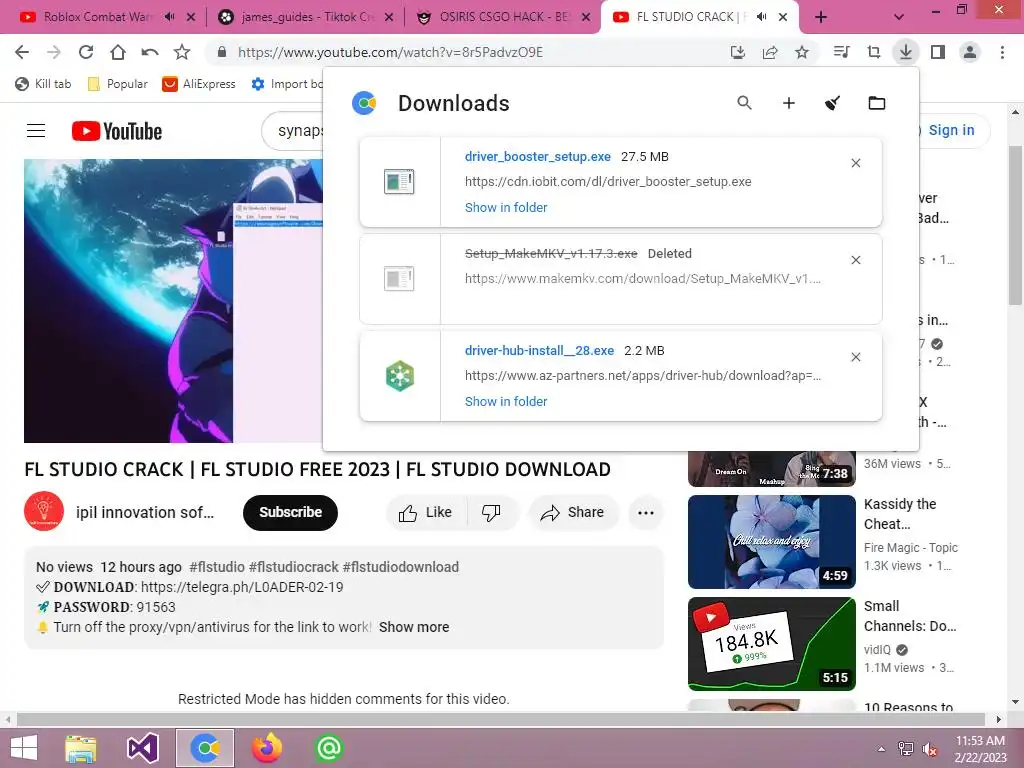
Task: Remove driver-hub-install entry from list
Action: pos(856,357)
